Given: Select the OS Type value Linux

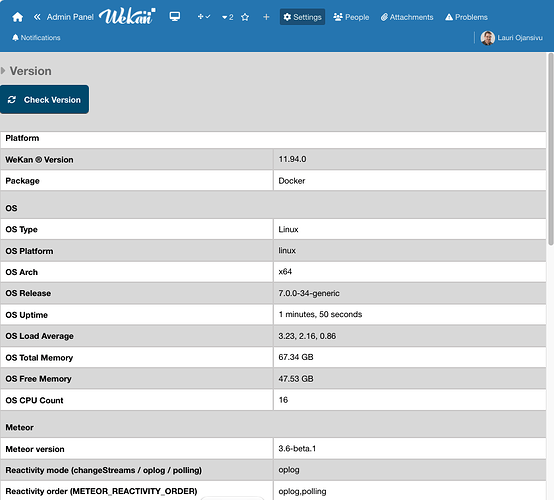Looking at the screenshot, I should [288, 229].
